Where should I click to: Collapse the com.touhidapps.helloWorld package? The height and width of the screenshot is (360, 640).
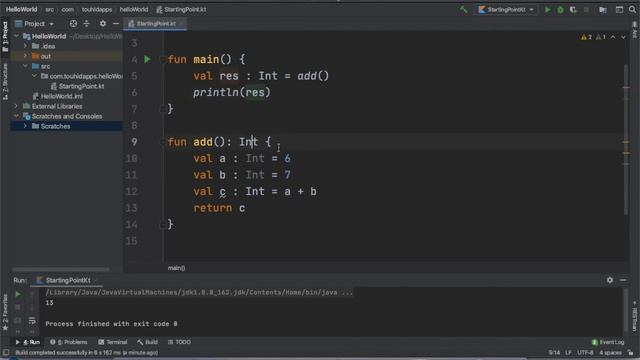click(35, 76)
